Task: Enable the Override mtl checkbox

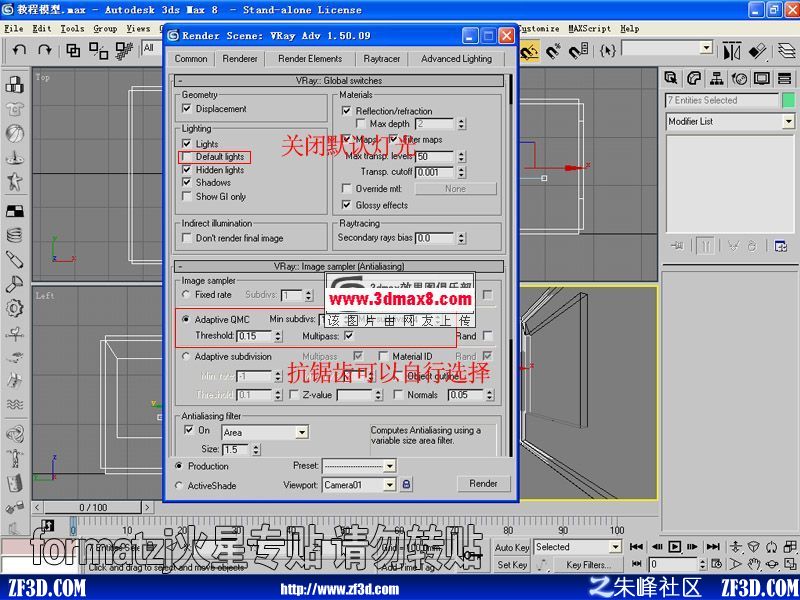Action: (x=346, y=189)
